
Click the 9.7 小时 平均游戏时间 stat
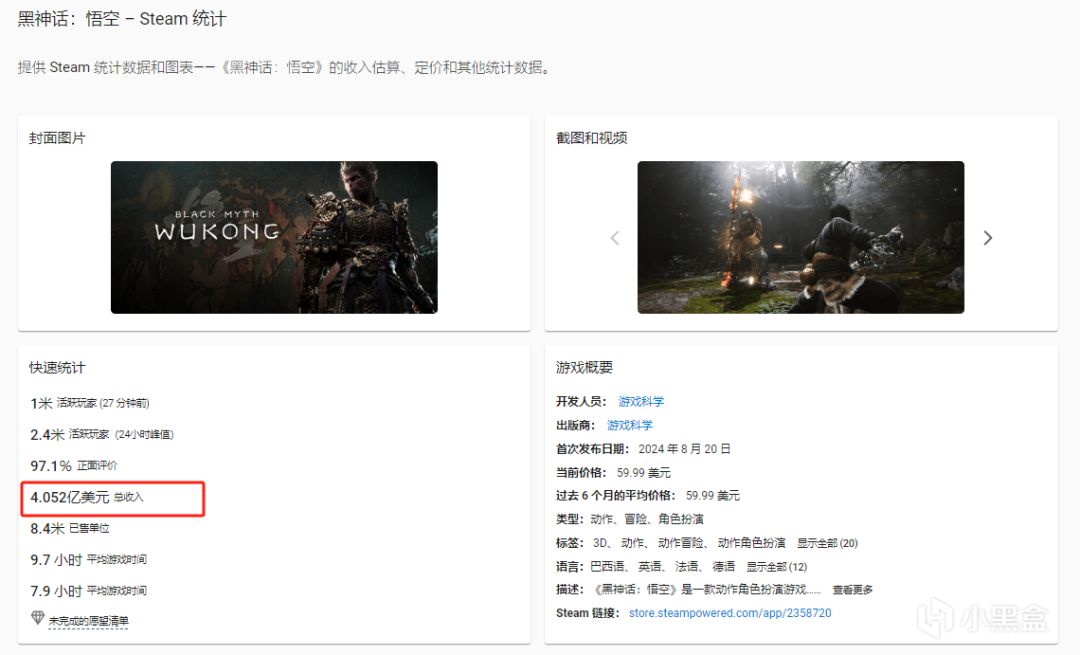(88, 559)
